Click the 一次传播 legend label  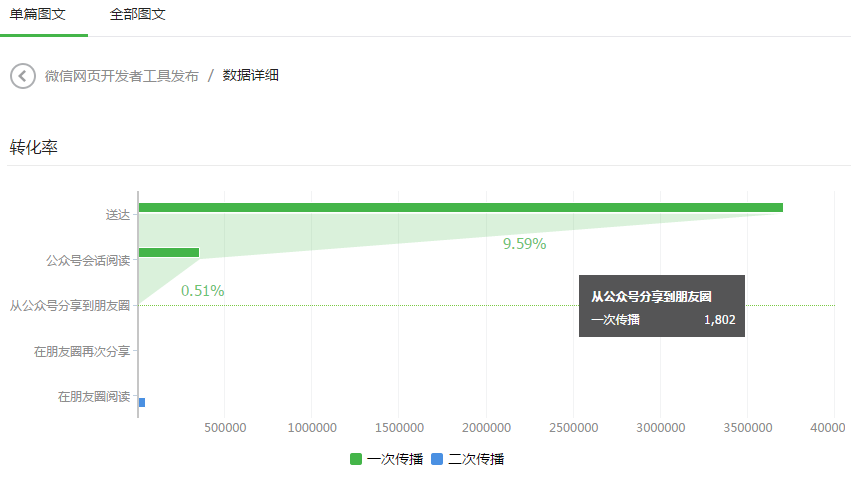[395, 459]
